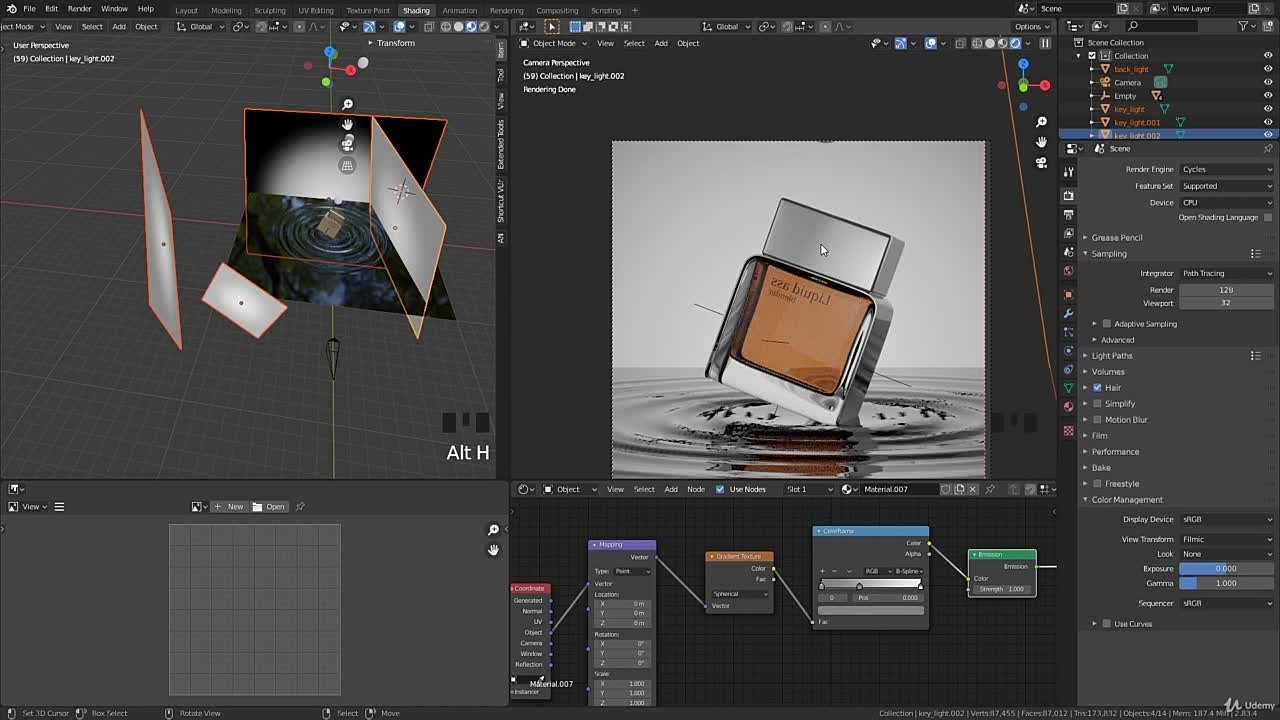The image size is (1280, 720).
Task: Enable the Adaptive Sampling checkbox
Action: pyautogui.click(x=1106, y=324)
